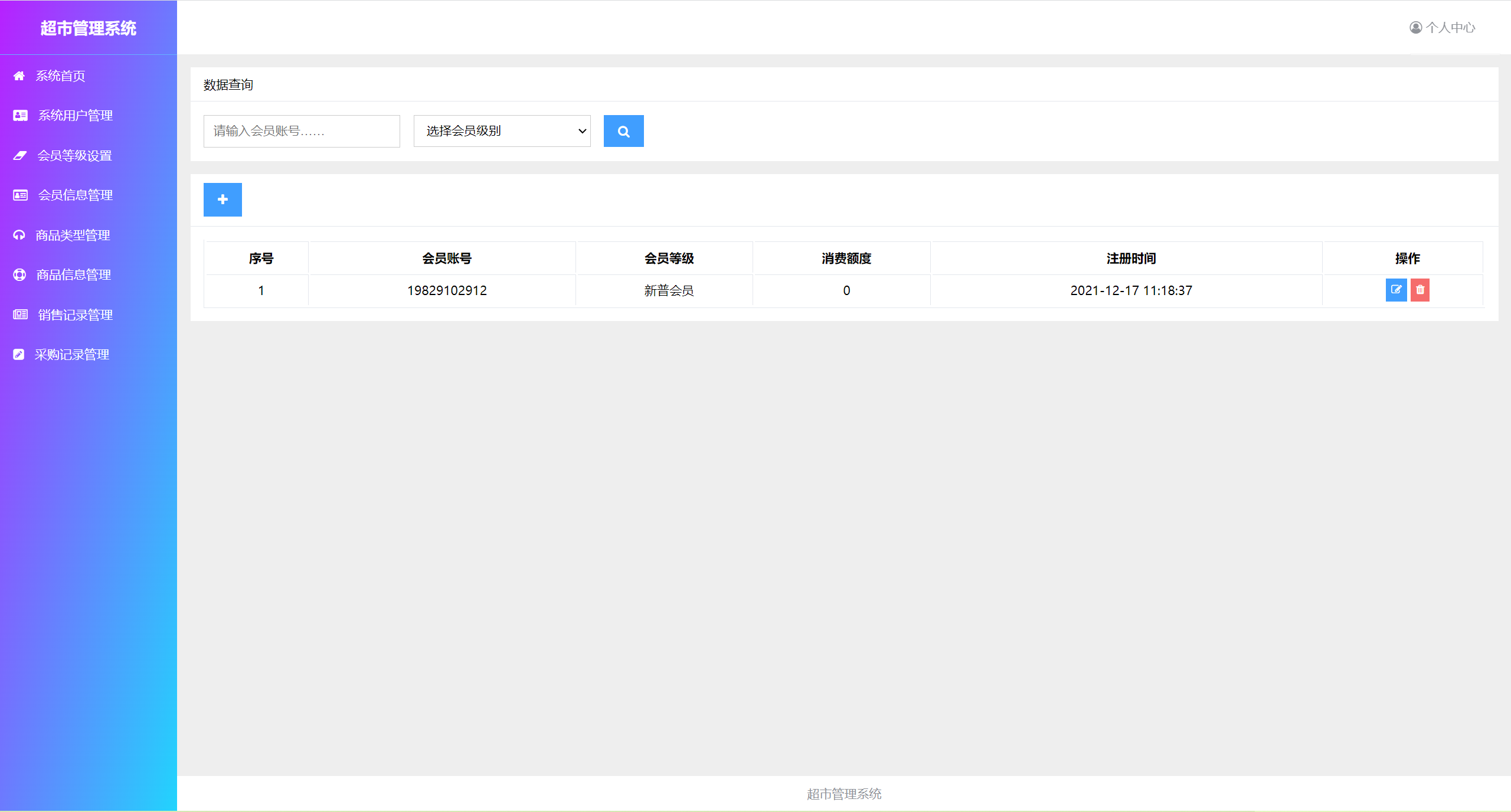
Task: Click the 个人中心 link
Action: pos(1450,28)
